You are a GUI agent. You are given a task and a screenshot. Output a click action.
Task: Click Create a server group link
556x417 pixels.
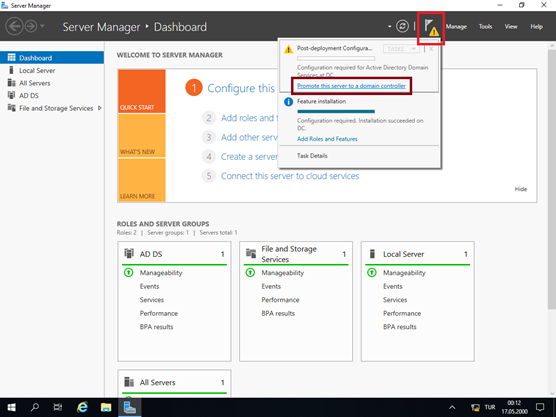pyautogui.click(x=249, y=156)
